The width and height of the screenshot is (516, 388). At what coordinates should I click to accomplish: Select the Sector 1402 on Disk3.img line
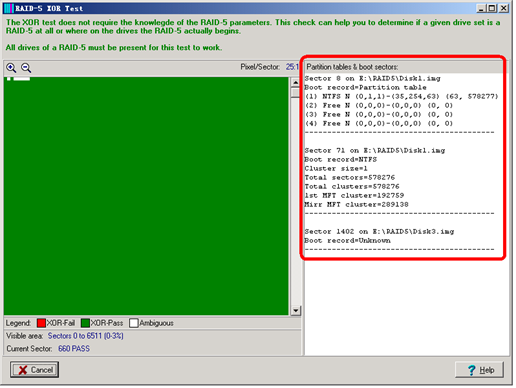379,232
